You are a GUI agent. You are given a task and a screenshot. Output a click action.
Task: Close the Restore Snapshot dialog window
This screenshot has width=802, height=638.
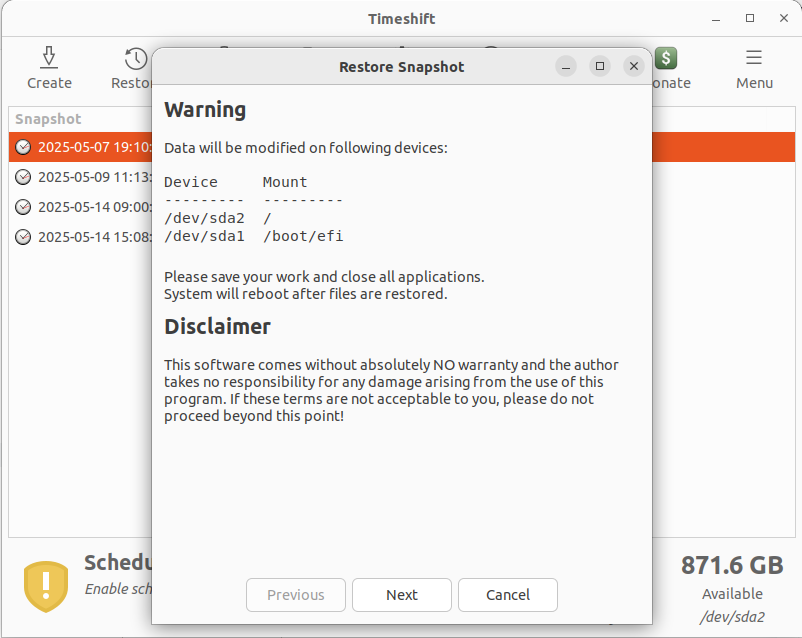pos(634,66)
